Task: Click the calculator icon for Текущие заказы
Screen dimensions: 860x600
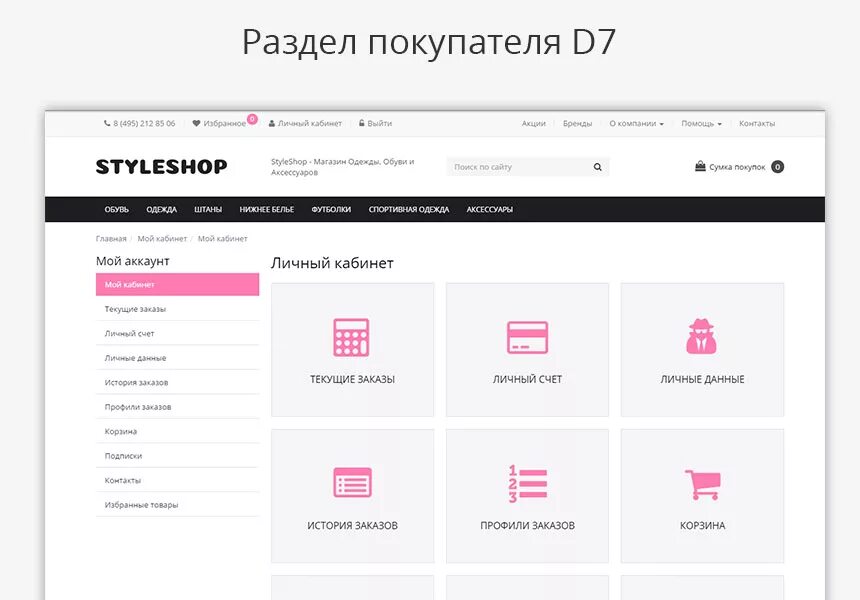Action: point(351,337)
